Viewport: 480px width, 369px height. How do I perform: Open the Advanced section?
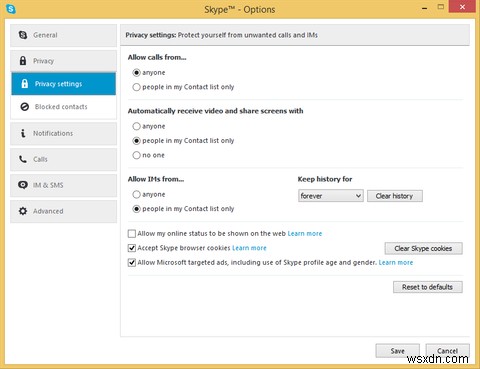click(63, 211)
